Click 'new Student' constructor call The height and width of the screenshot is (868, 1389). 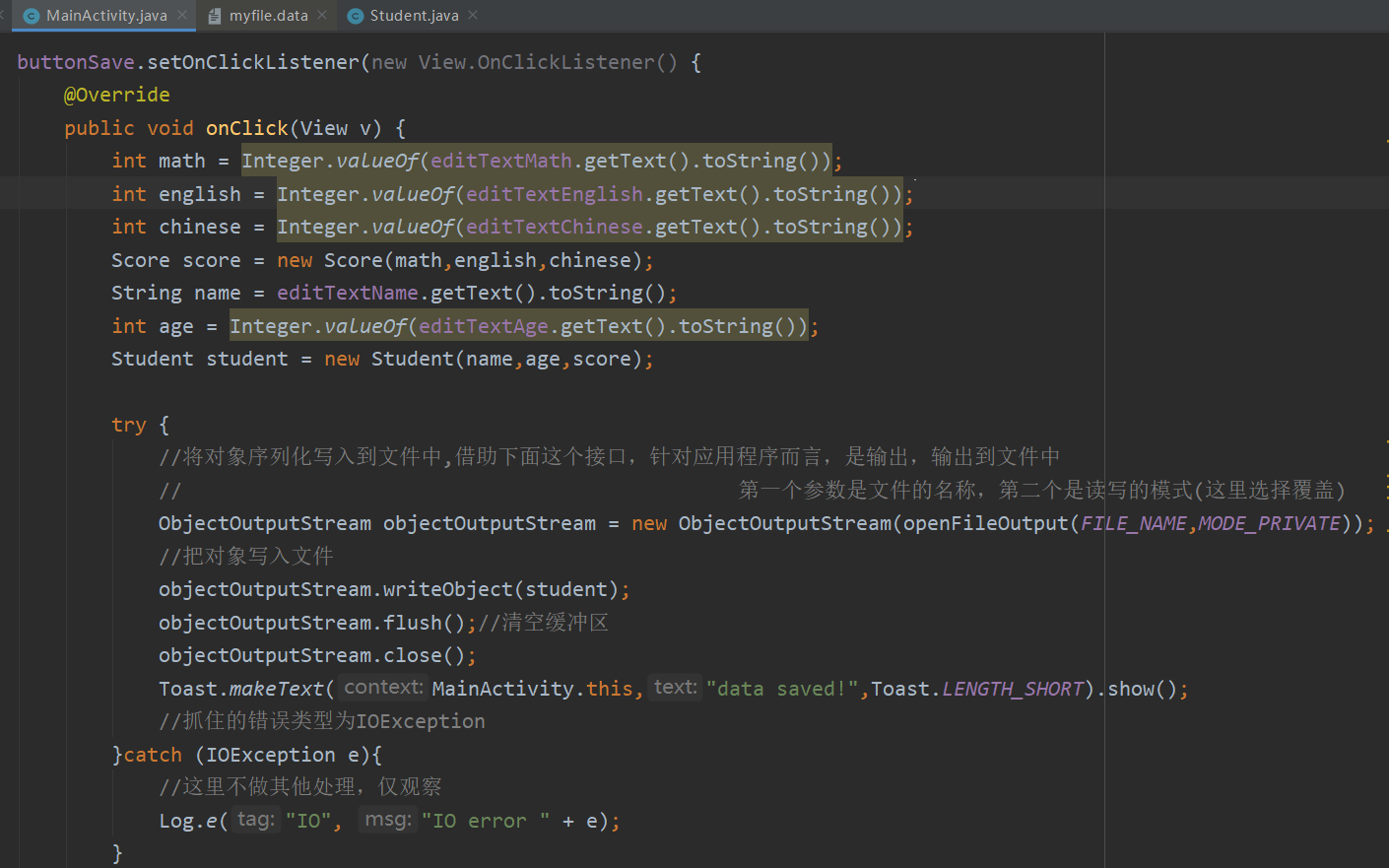(389, 359)
